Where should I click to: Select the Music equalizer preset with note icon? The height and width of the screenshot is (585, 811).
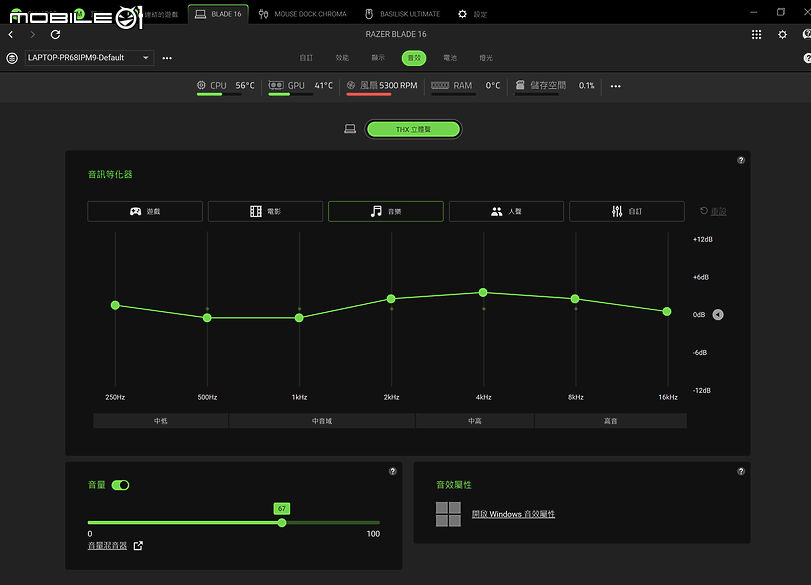tap(386, 211)
